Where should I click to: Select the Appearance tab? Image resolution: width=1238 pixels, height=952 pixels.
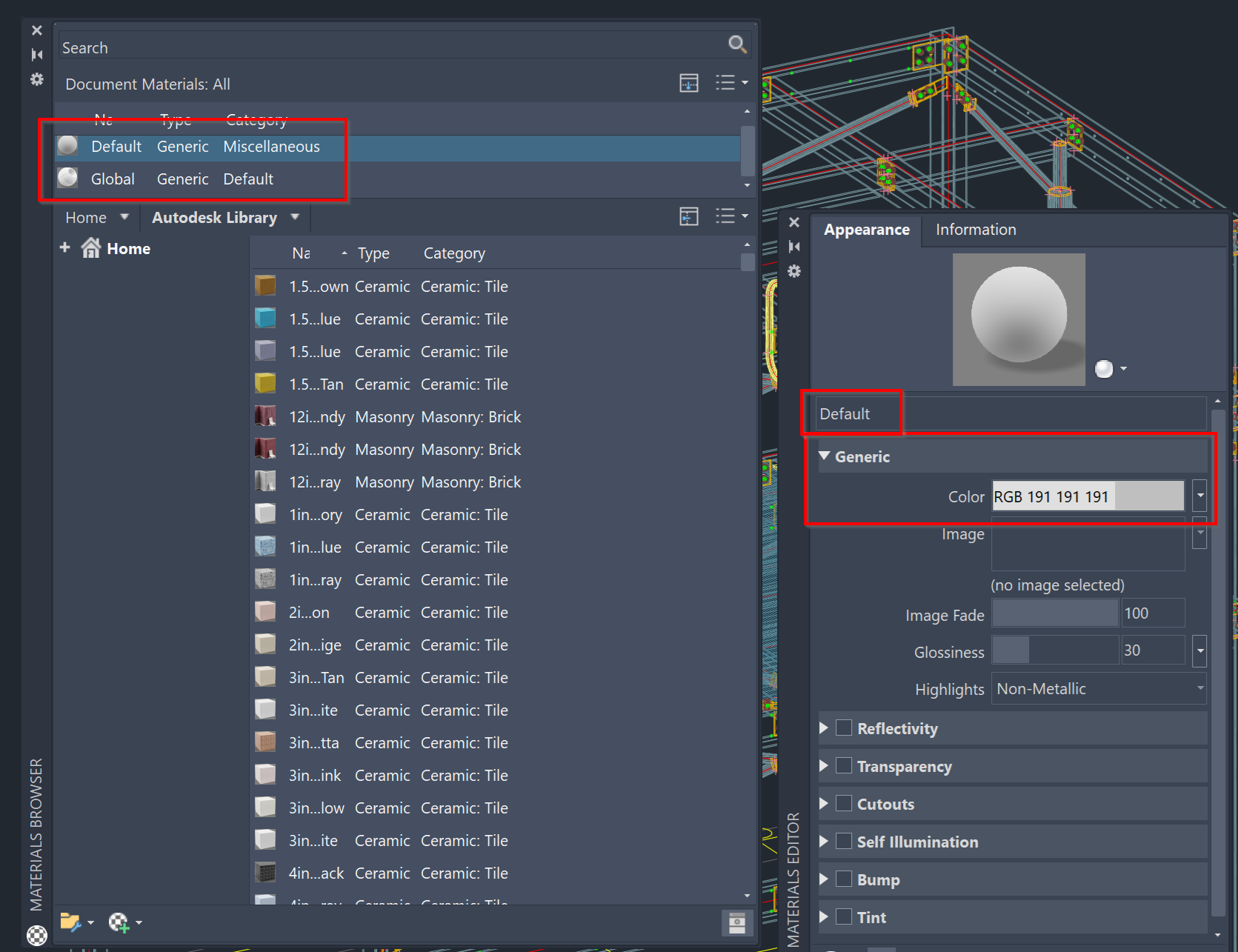click(866, 230)
